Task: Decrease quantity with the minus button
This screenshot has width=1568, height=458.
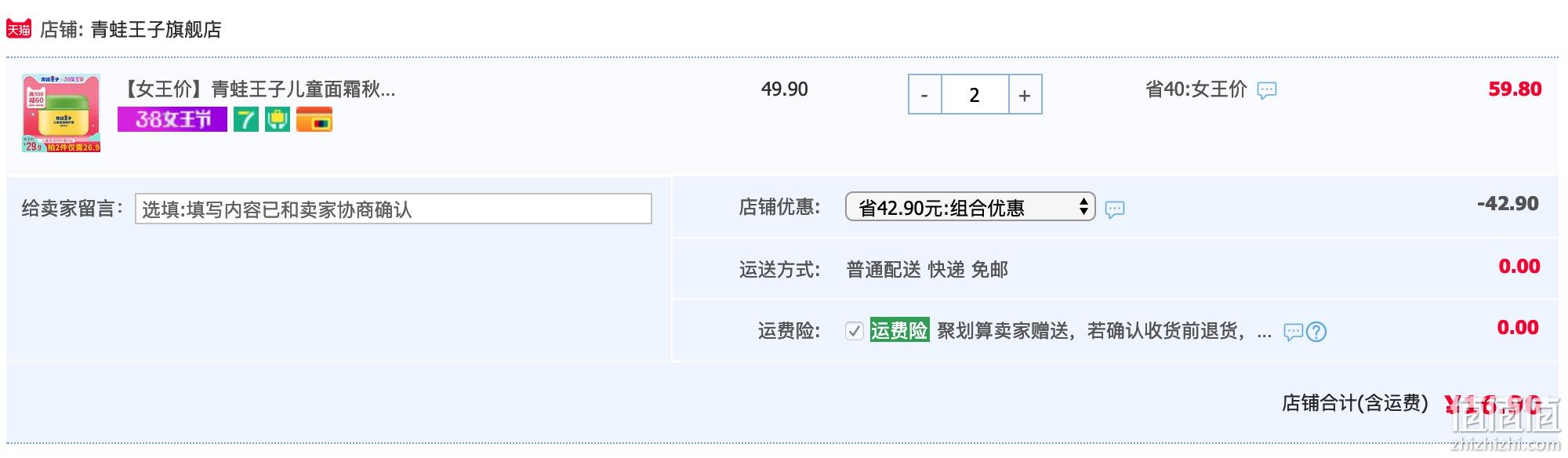Action: (x=925, y=95)
